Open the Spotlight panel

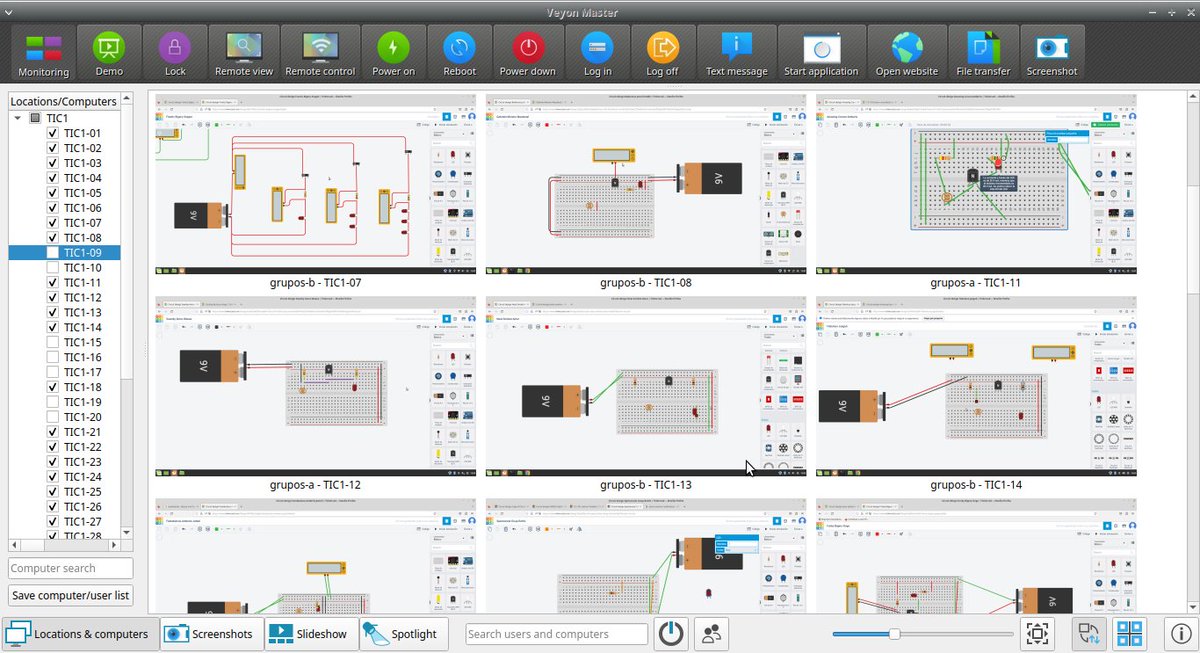404,633
